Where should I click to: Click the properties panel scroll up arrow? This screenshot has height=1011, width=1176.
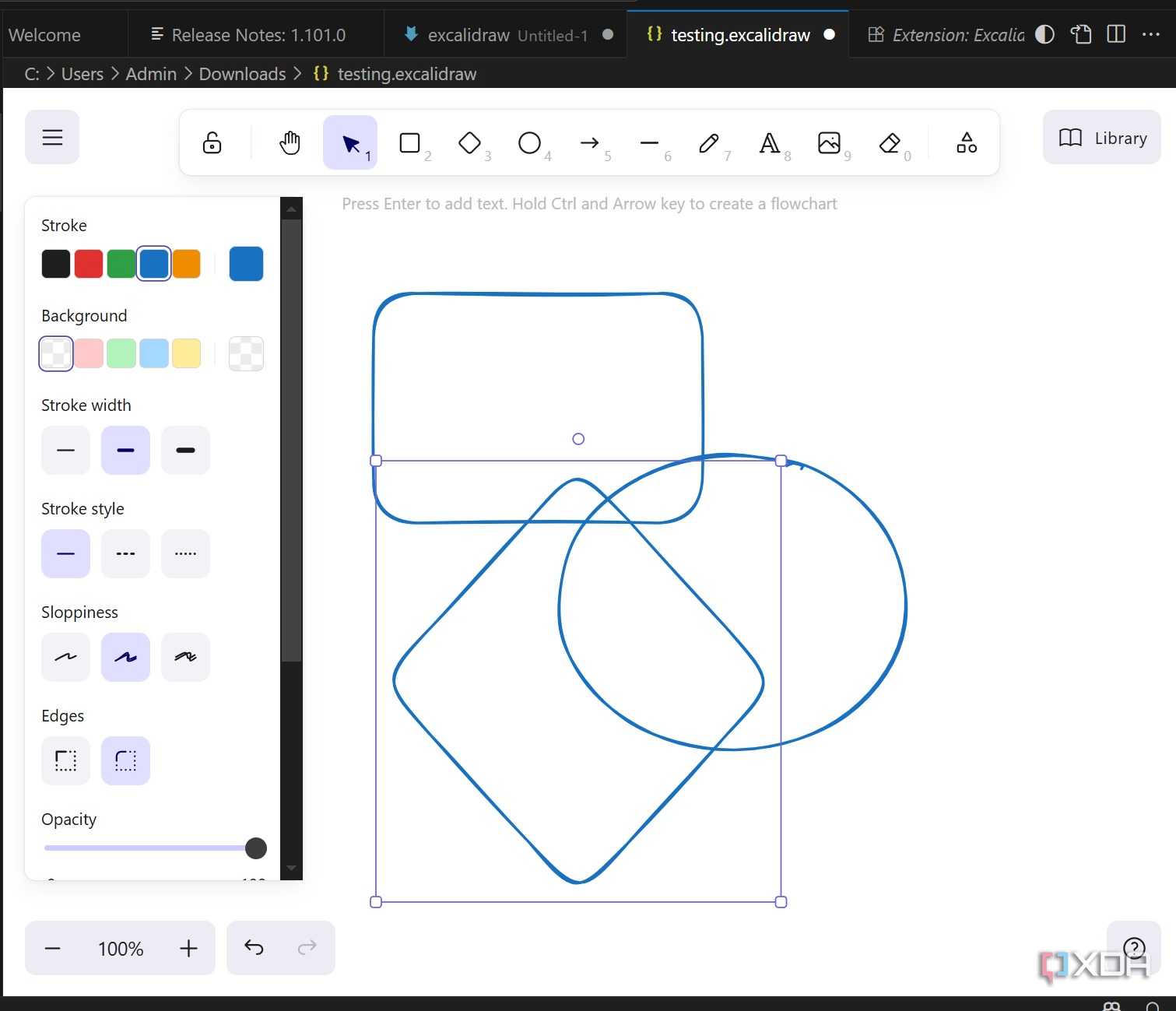(x=291, y=209)
